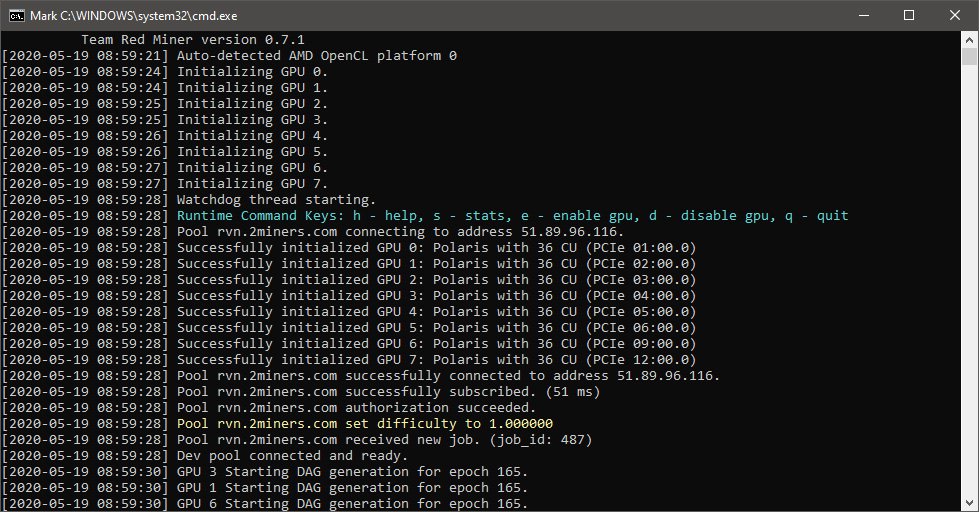Close the Team Red Miner console window
The width and height of the screenshot is (979, 512).
click(955, 16)
